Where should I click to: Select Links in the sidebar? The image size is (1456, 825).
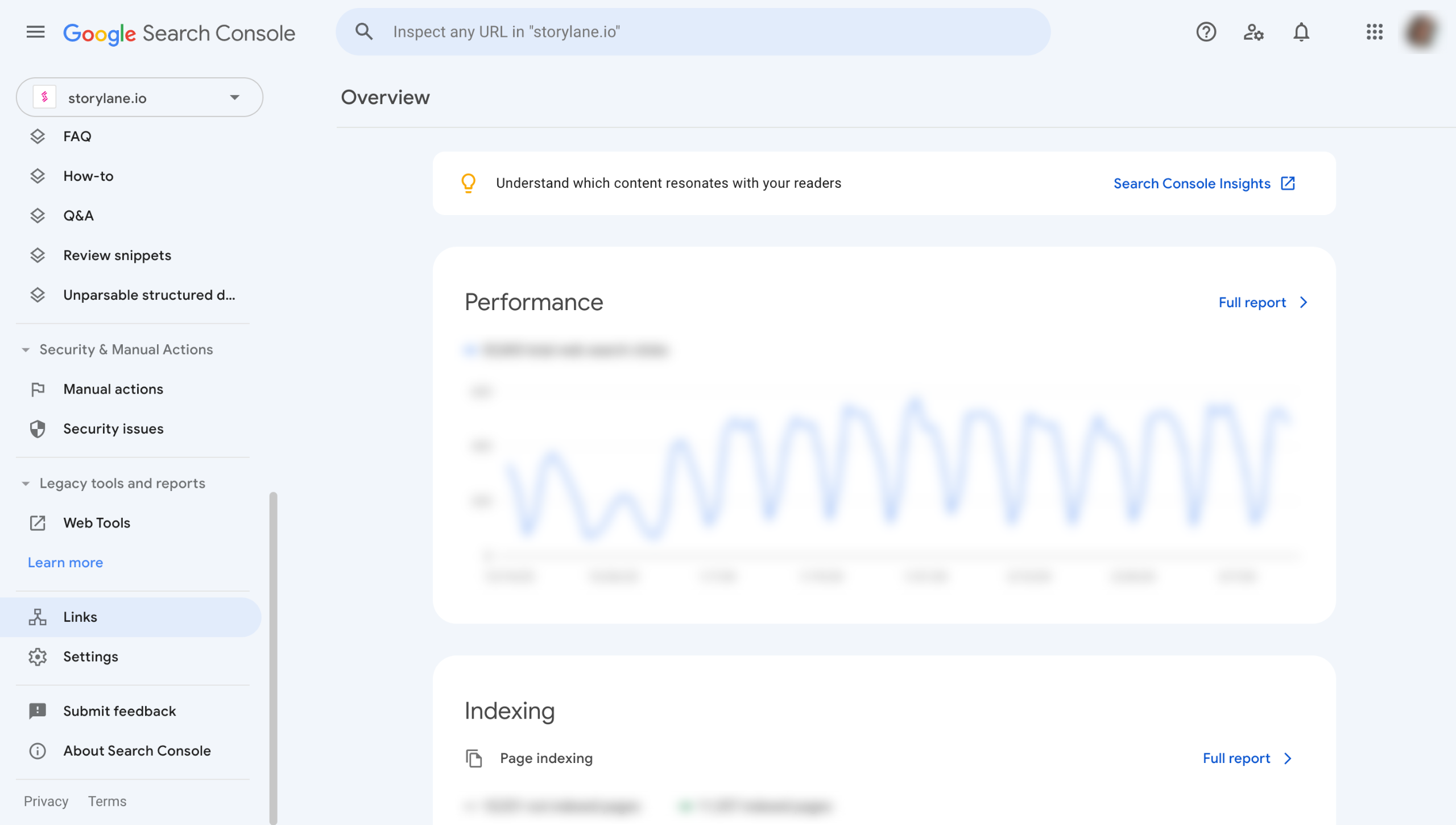click(80, 617)
